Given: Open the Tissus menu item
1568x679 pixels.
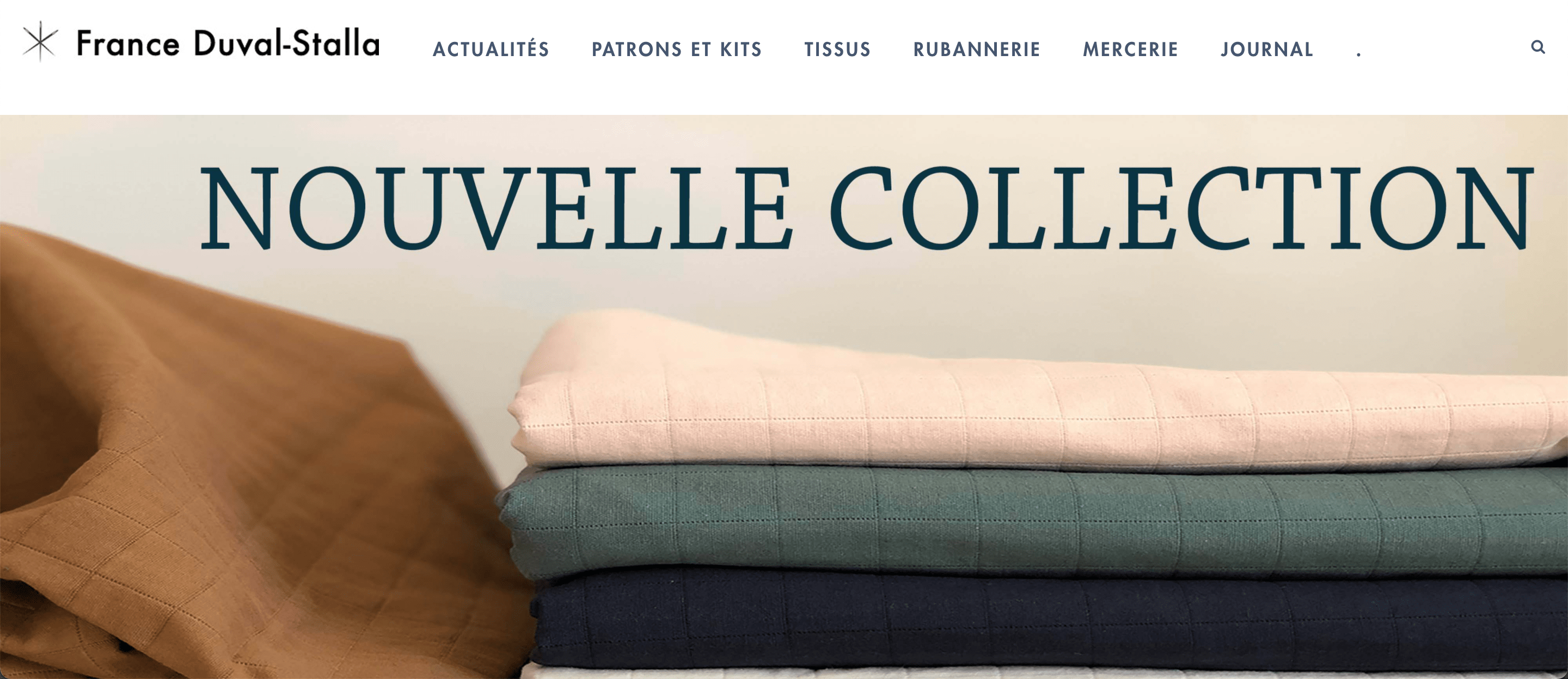Looking at the screenshot, I should click(x=837, y=50).
